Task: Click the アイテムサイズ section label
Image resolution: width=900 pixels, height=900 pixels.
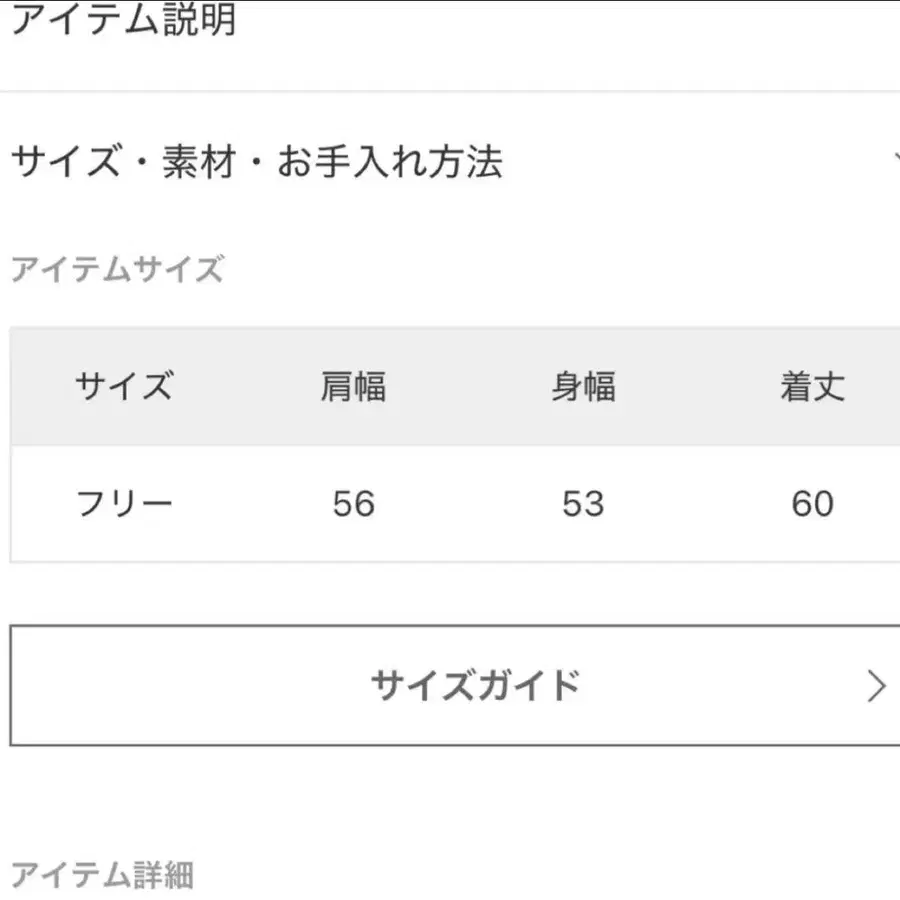Action: pos(117,267)
